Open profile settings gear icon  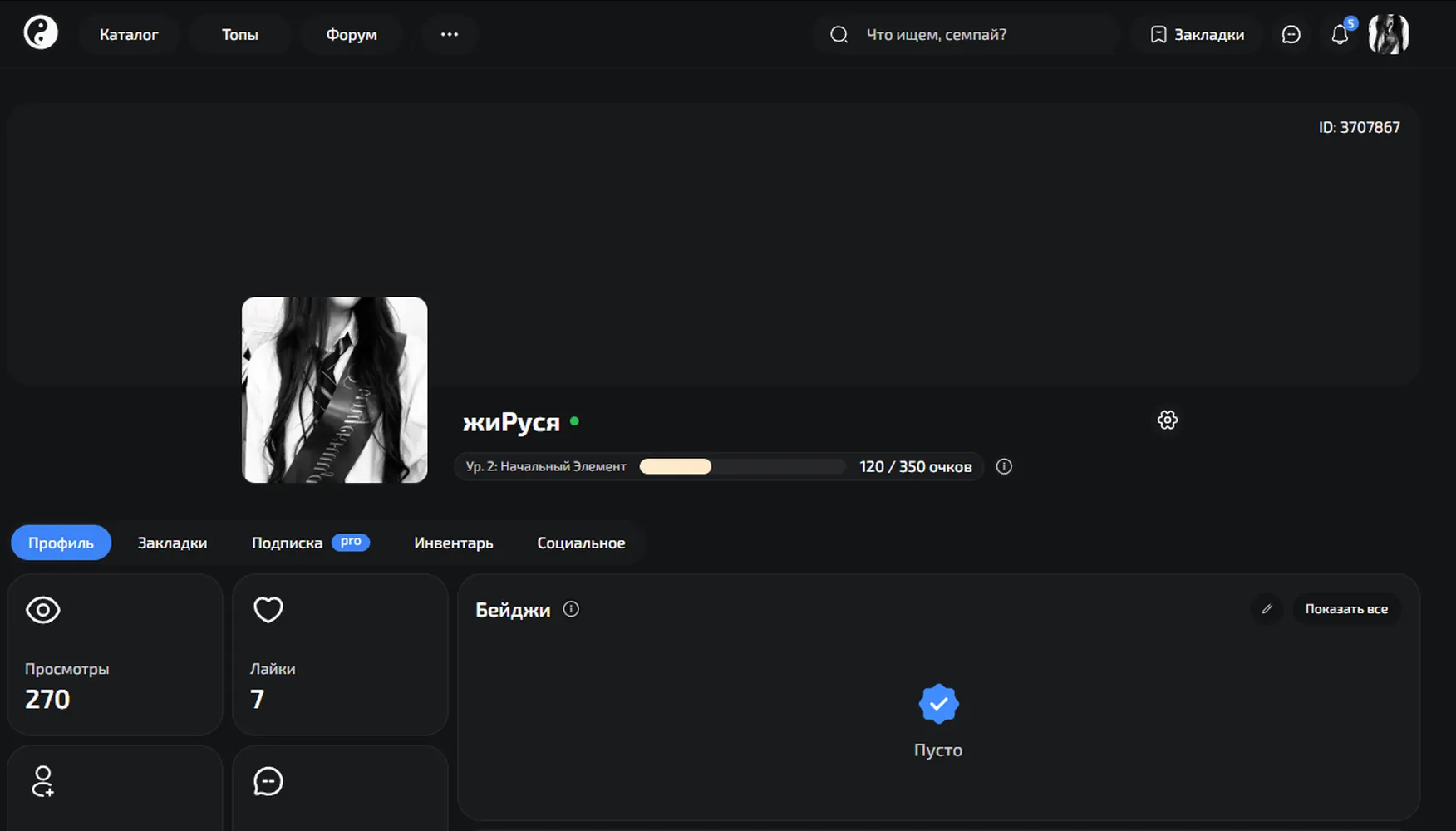[1168, 420]
